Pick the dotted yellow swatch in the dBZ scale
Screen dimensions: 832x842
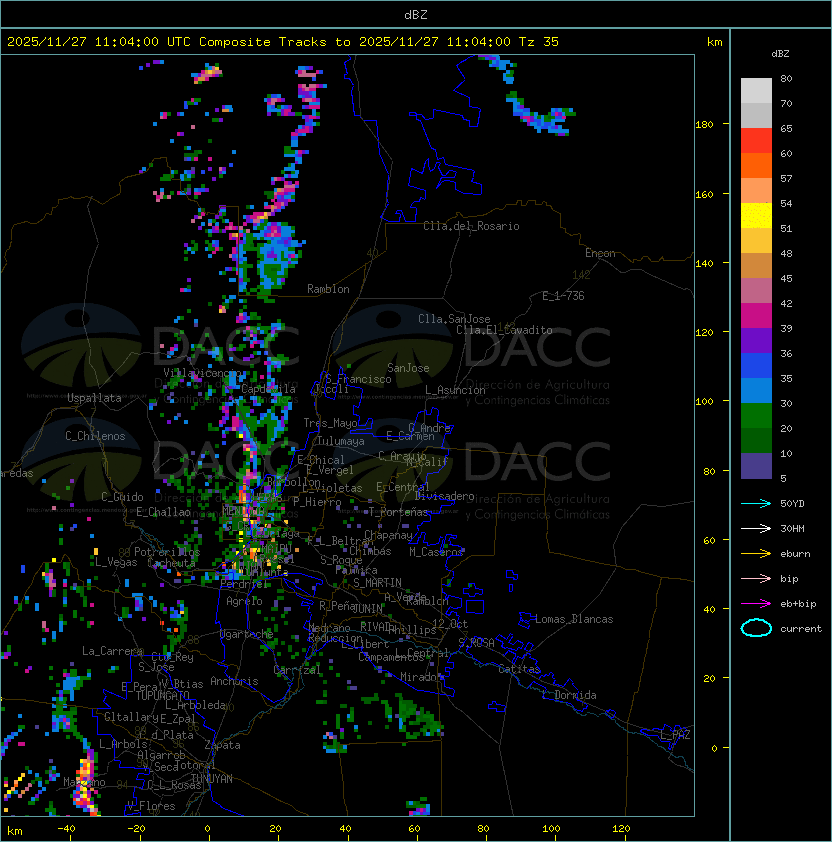pos(756,216)
